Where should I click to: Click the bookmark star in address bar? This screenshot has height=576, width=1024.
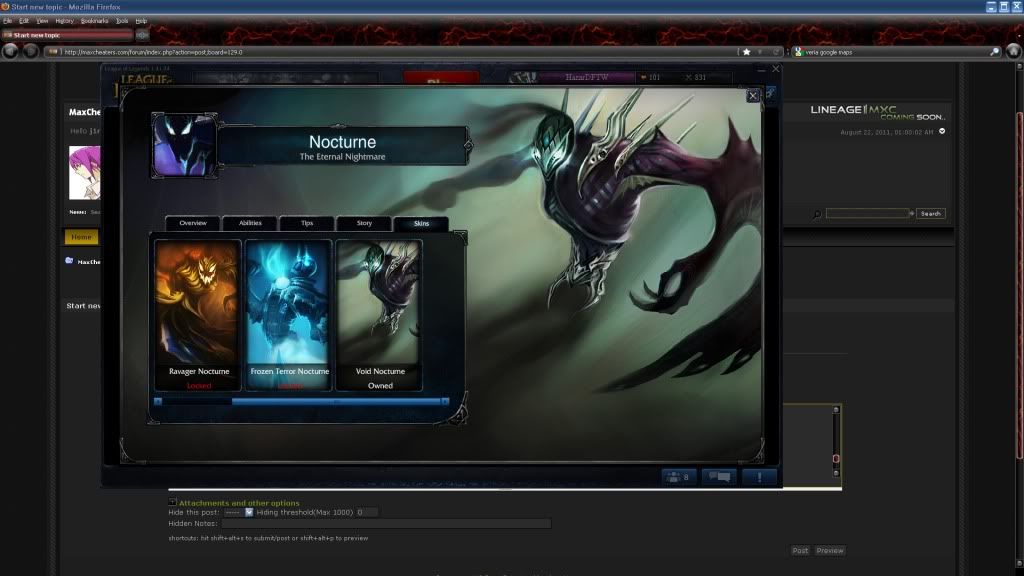[746, 51]
